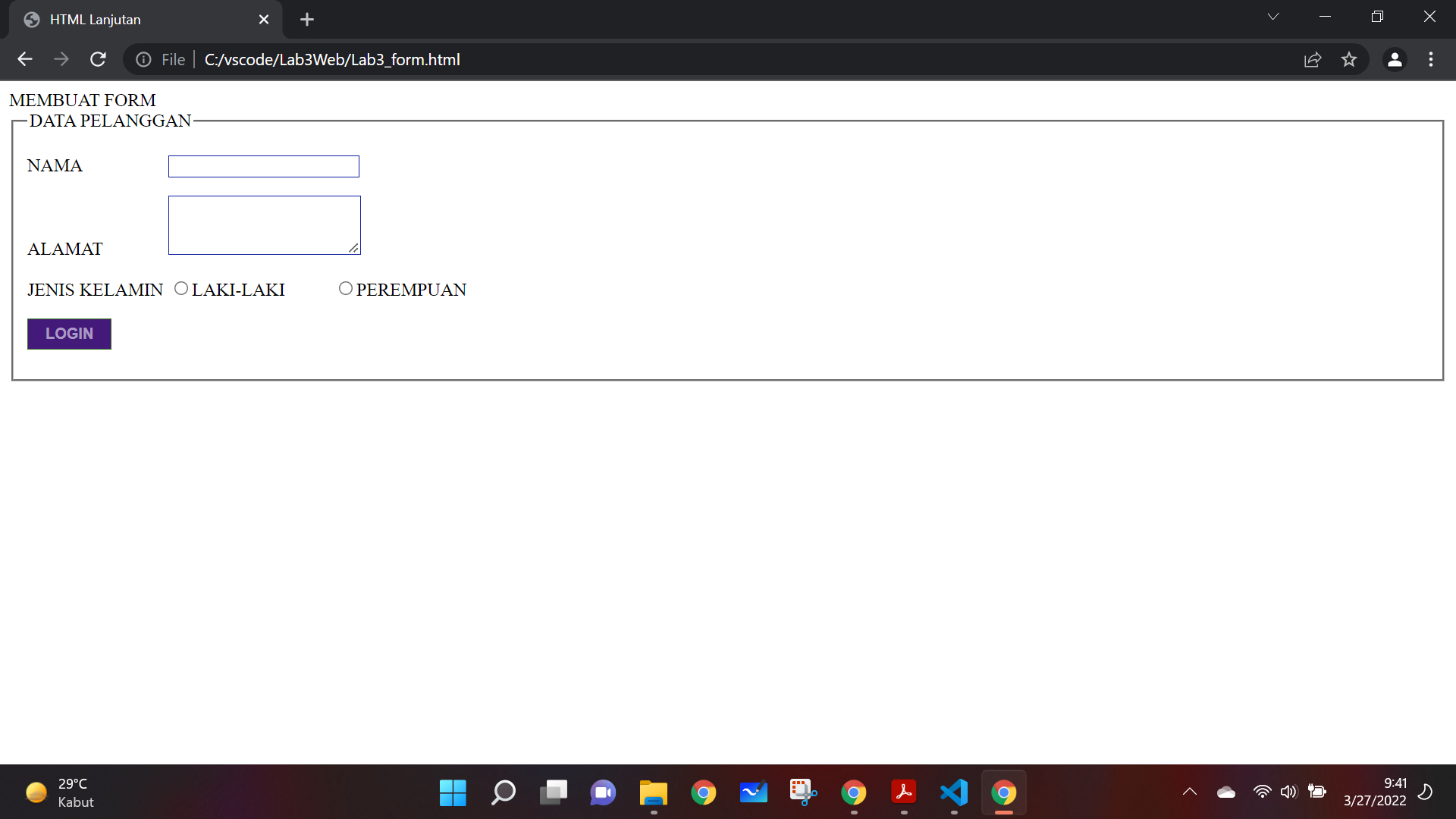Click the site information File badge

point(160,59)
